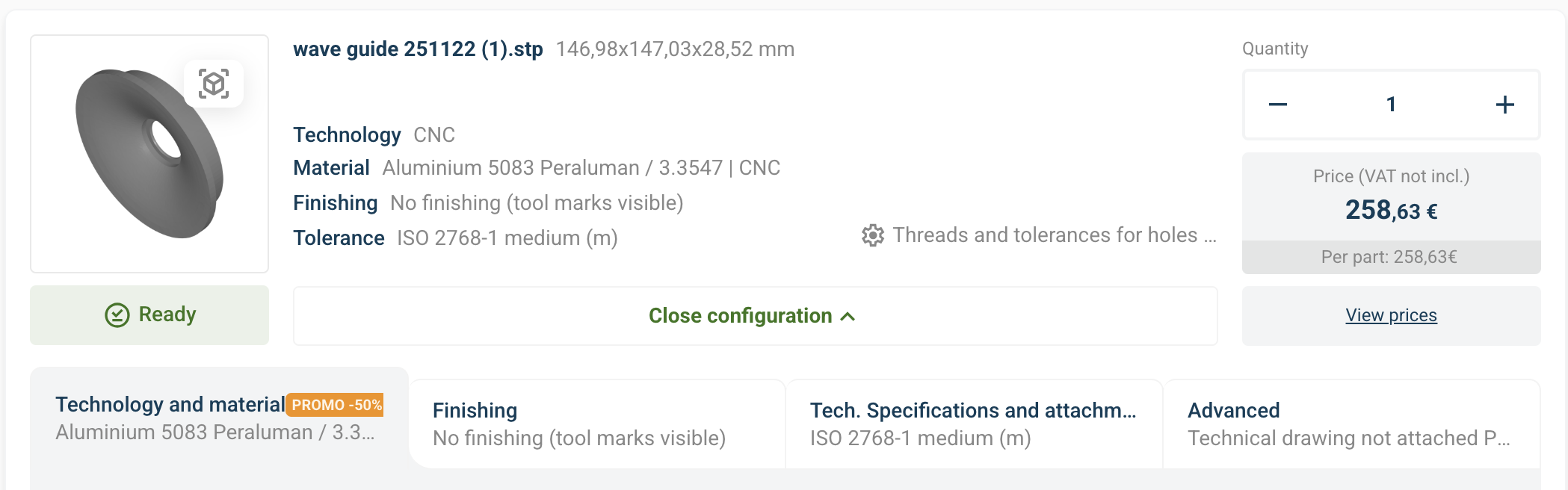Click the chevron next to Close configuration
Image resolution: width=1568 pixels, height=490 pixels.
pos(848,317)
